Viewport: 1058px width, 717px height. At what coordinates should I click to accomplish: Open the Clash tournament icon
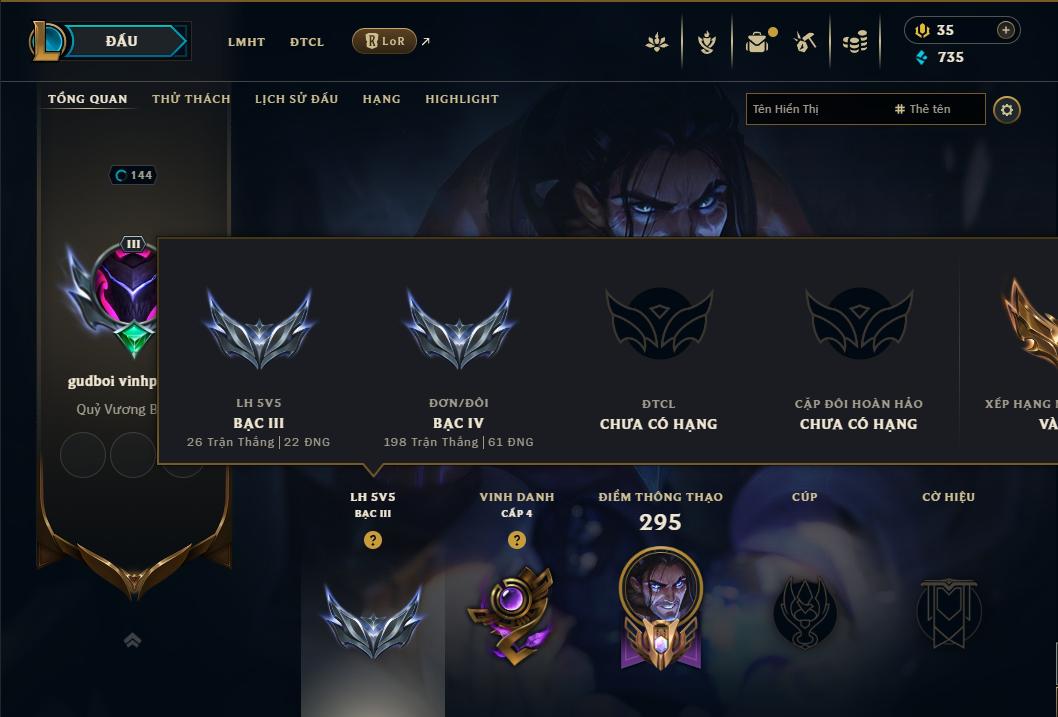coord(706,42)
